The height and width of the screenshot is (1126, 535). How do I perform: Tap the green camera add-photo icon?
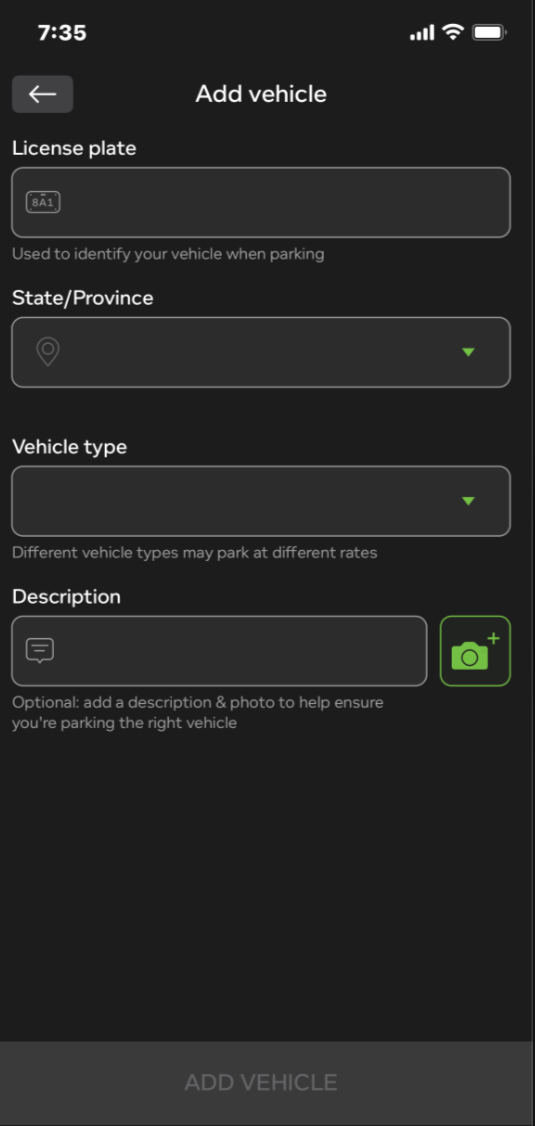(475, 651)
